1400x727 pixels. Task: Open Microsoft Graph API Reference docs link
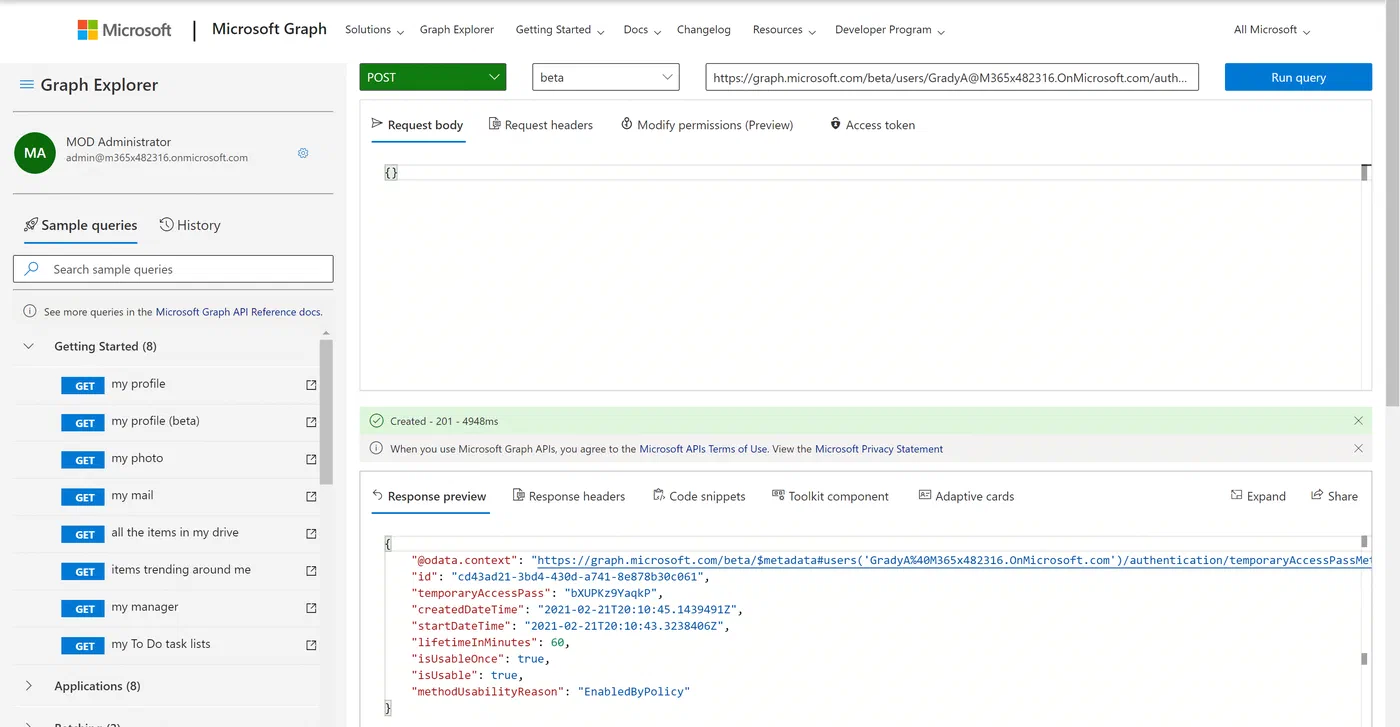(x=239, y=312)
